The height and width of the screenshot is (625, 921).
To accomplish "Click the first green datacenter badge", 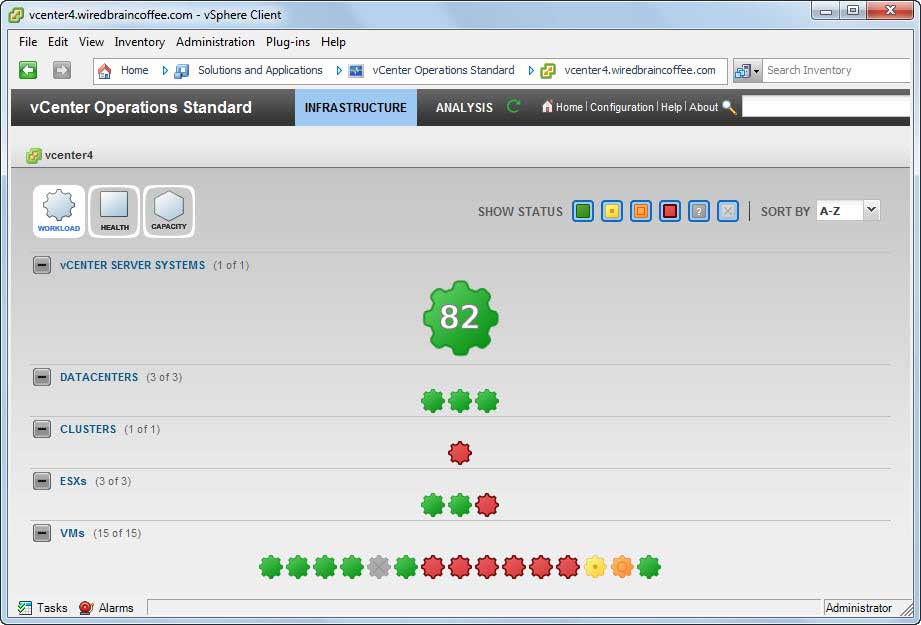I will pos(433,401).
